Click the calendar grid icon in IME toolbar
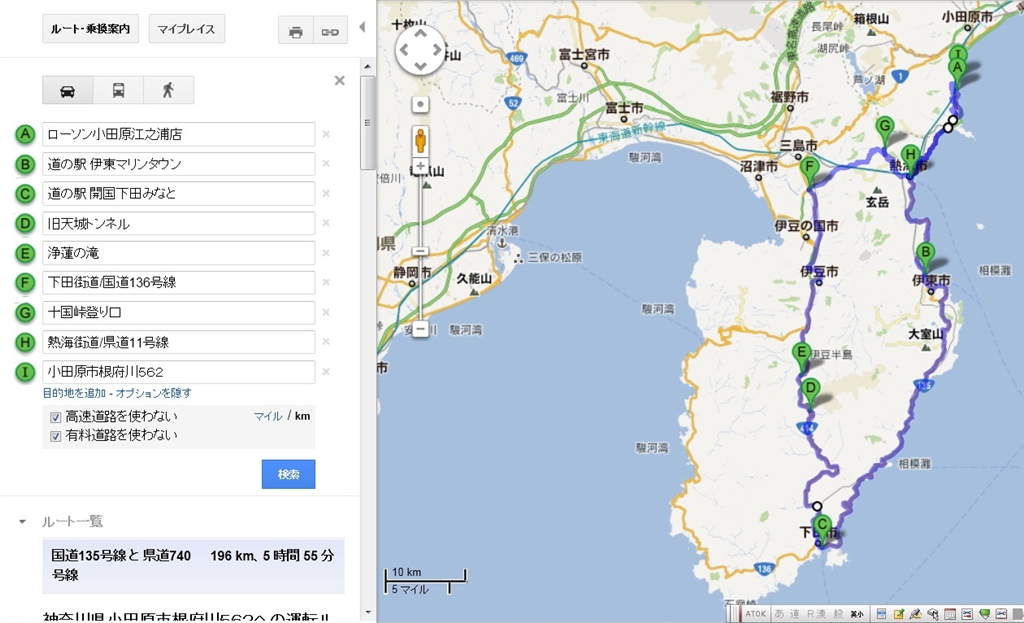Viewport: 1024px width, 623px height. pyautogui.click(x=950, y=614)
